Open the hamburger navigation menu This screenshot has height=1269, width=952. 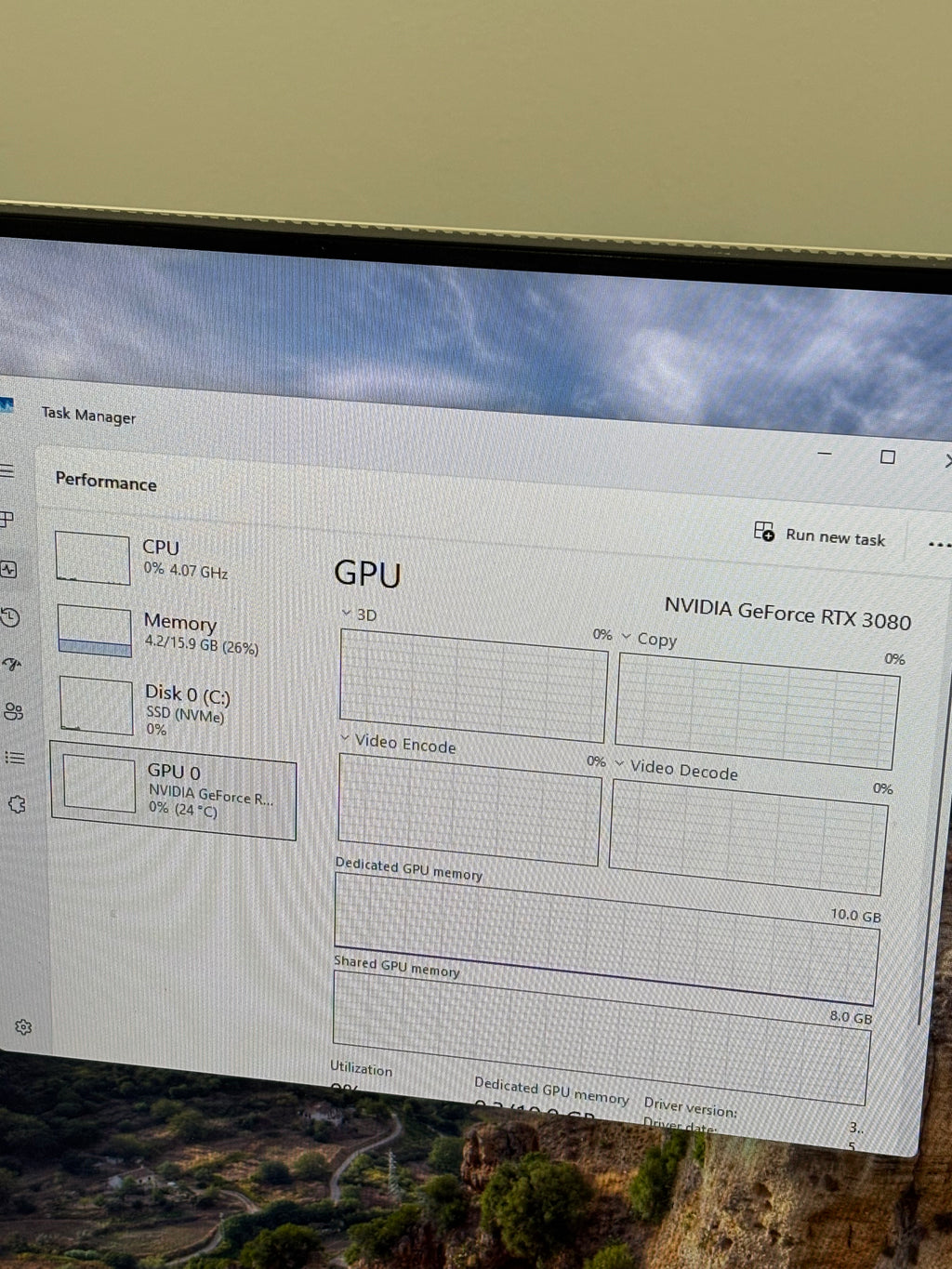click(x=7, y=470)
